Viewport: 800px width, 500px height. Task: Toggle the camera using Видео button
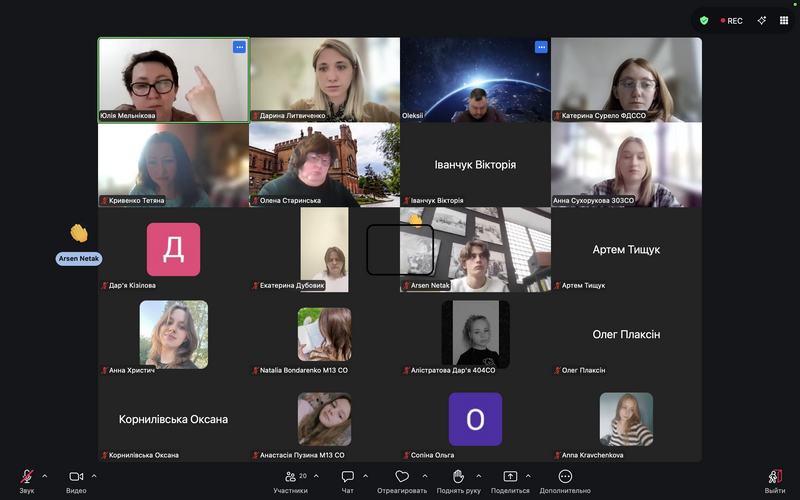(x=76, y=478)
